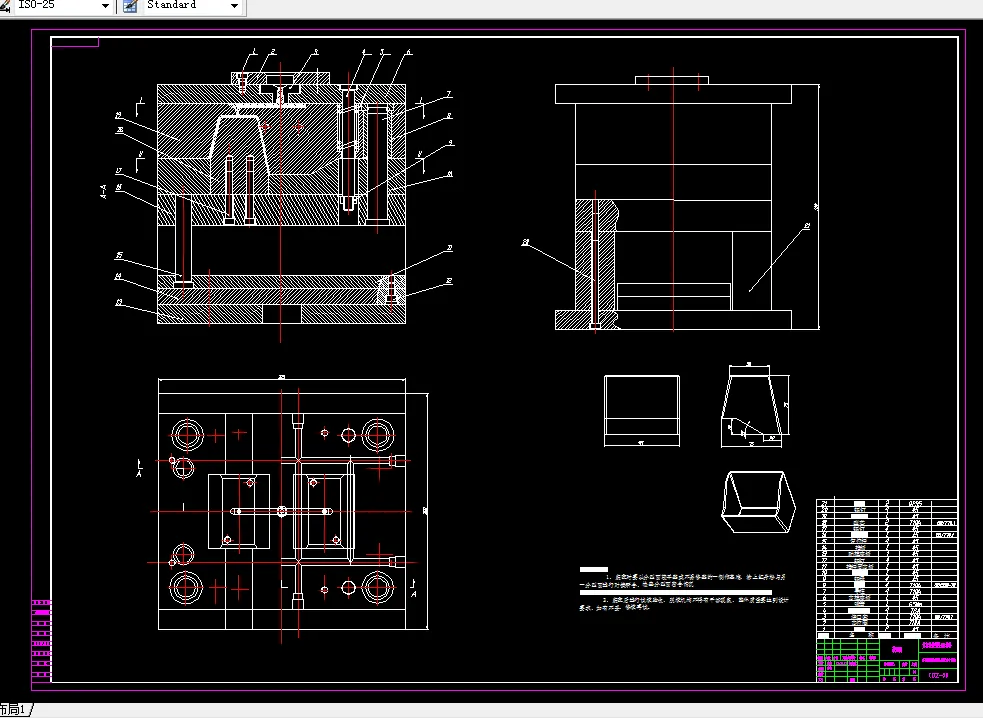Viewport: 983px width, 718px height.
Task: Select the rectangular part front view
Action: pos(642,411)
